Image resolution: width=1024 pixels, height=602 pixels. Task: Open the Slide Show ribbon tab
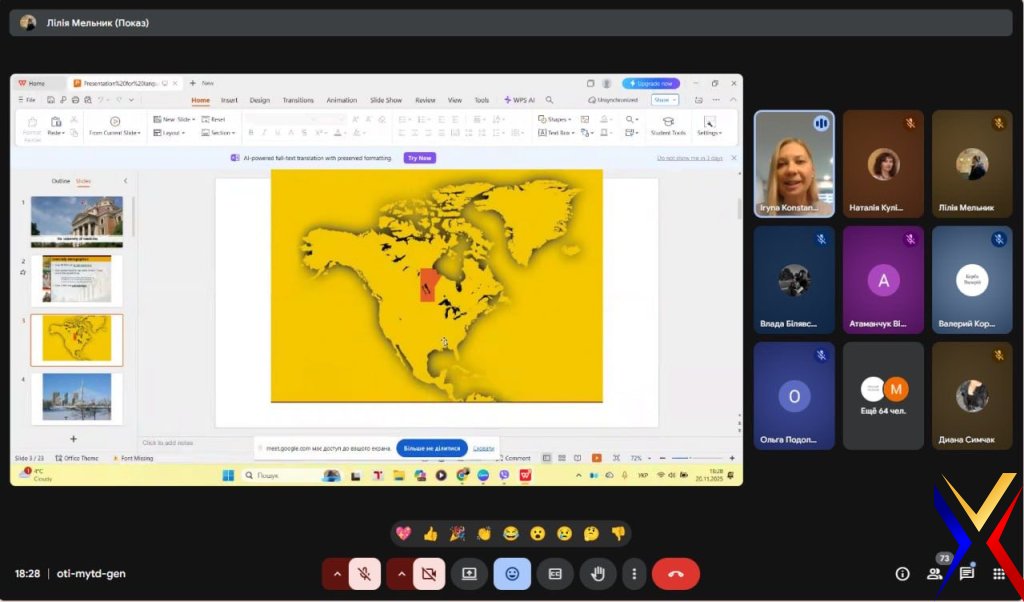click(x=386, y=100)
